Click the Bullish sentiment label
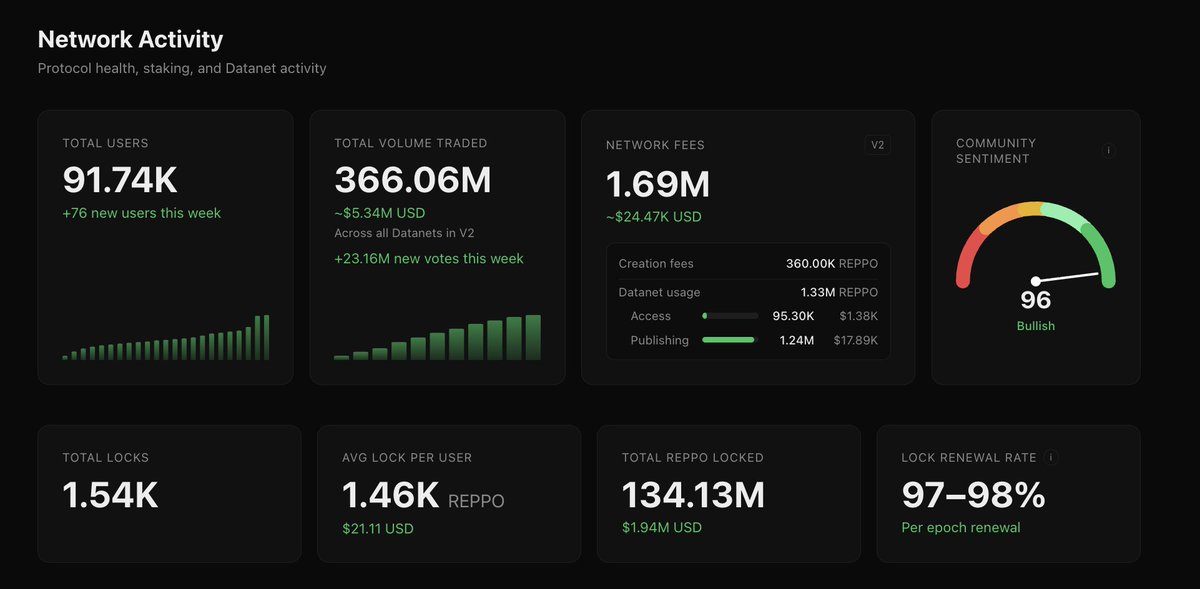 (x=1036, y=326)
